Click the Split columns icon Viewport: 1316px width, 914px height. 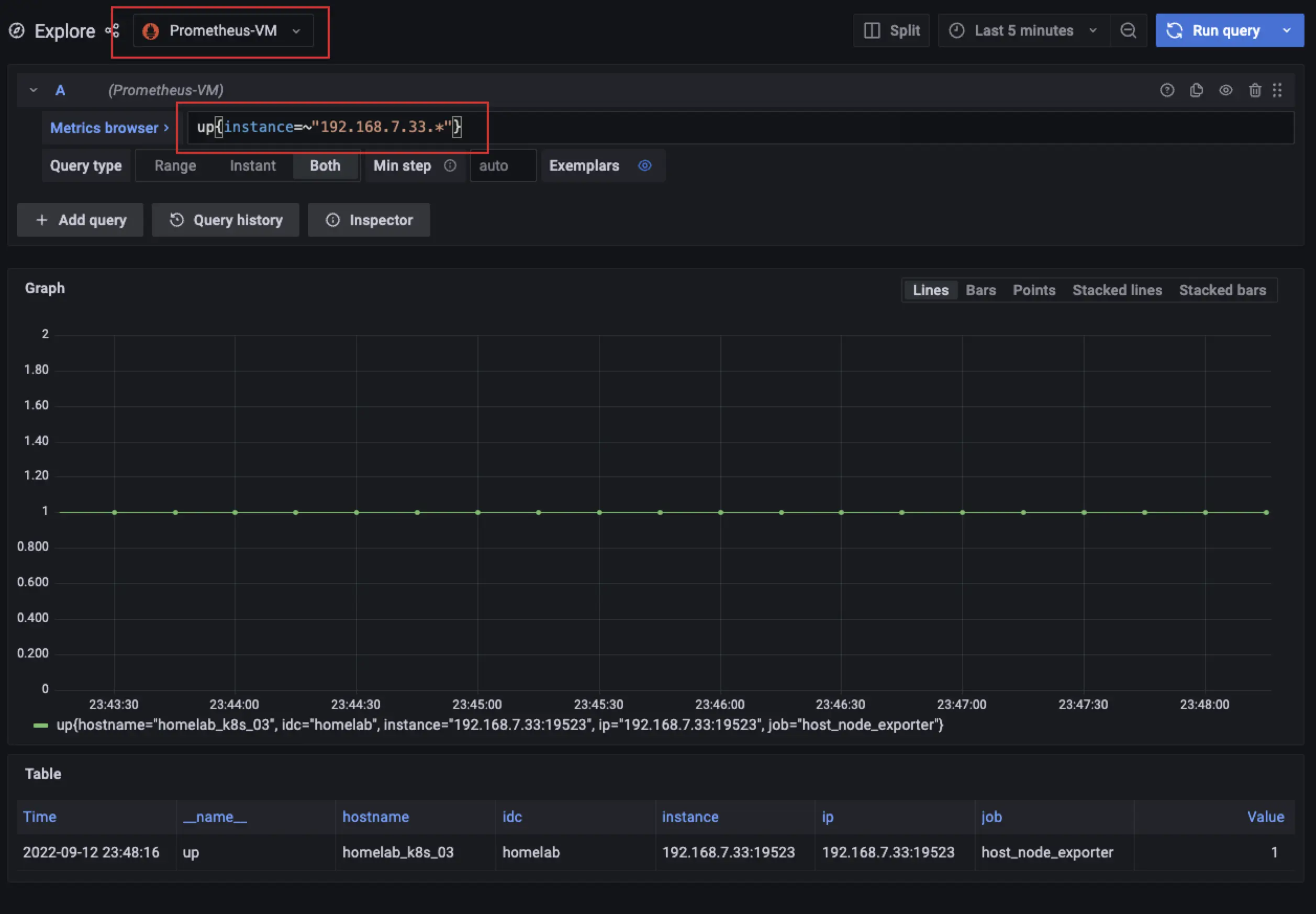872,30
